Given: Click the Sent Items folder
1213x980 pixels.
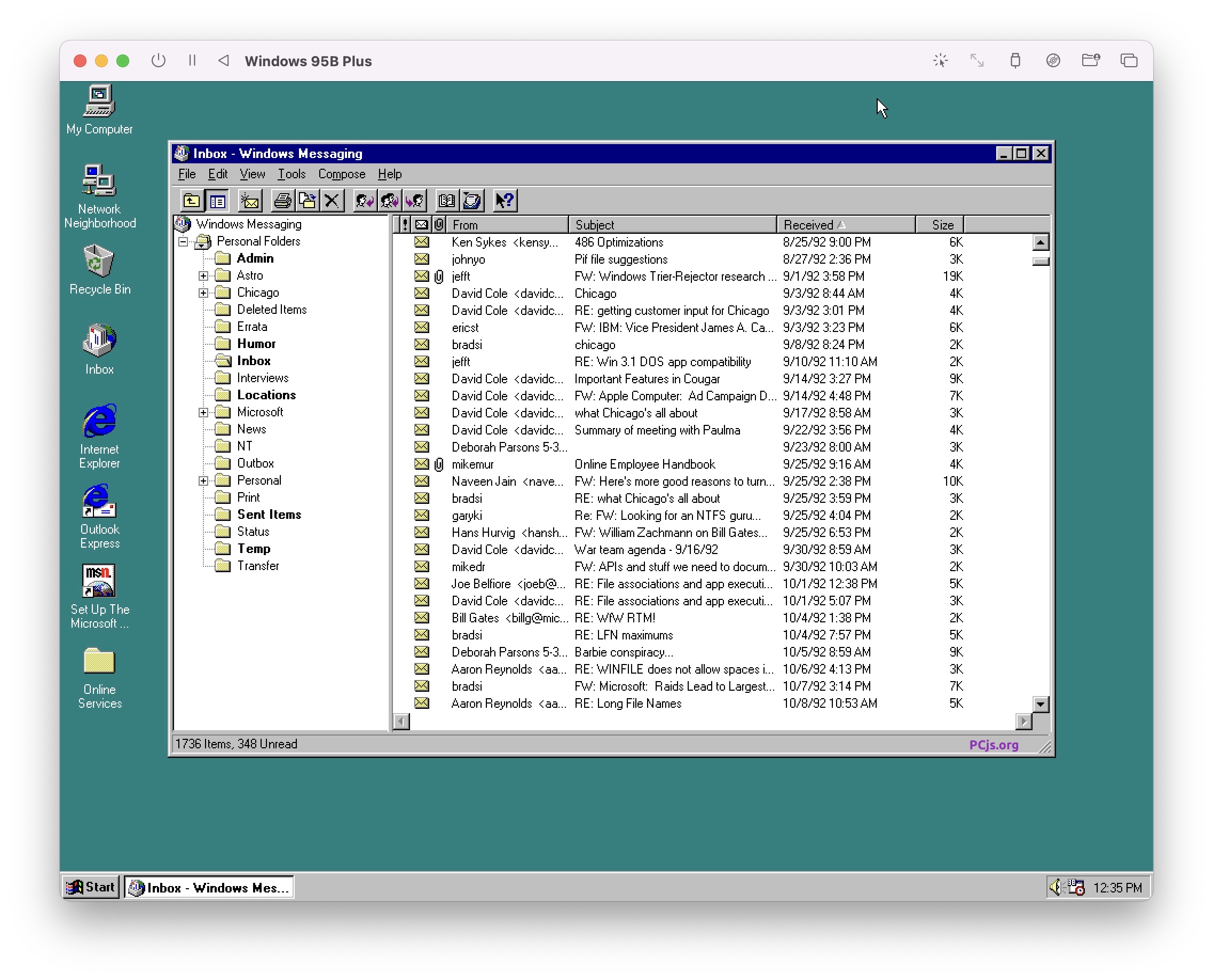Looking at the screenshot, I should [x=268, y=513].
